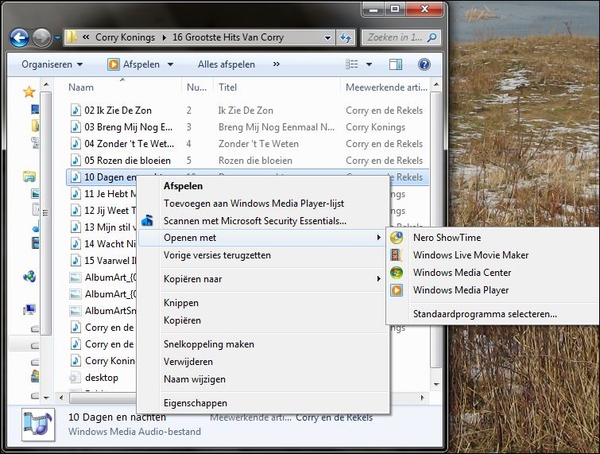Viewport: 600px width, 454px height.
Task: Click the Favorites star icon in sidebar
Action: (29, 91)
